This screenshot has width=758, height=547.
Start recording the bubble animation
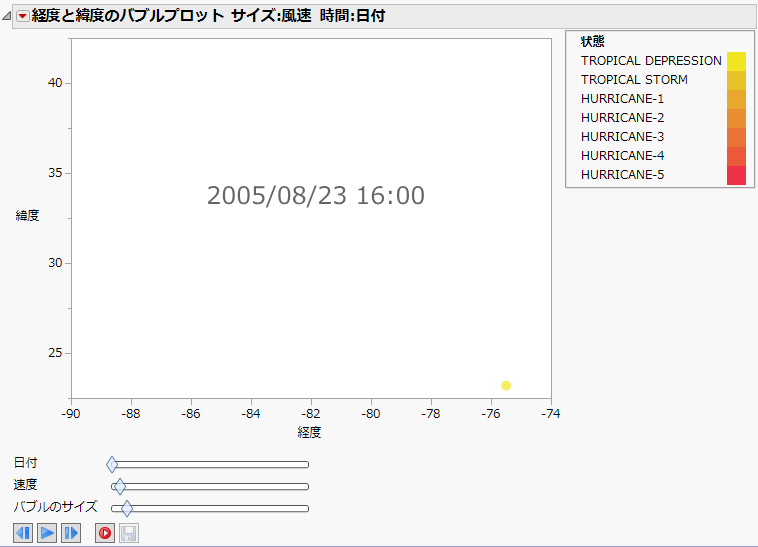(105, 533)
